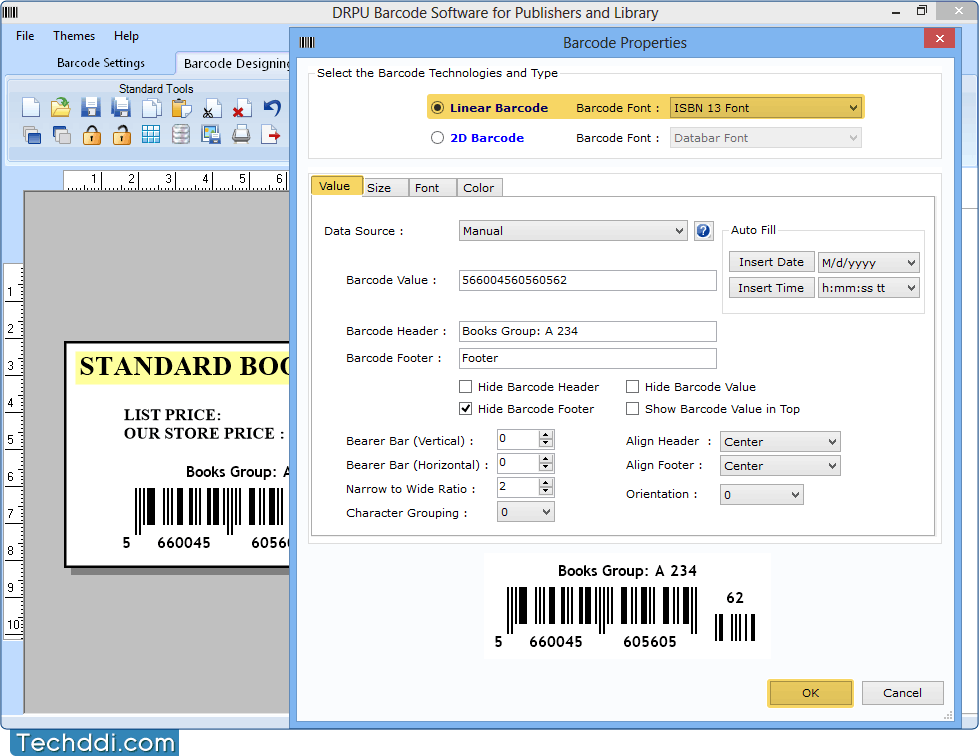Image resolution: width=979 pixels, height=756 pixels.
Task: Switch to the Color tab
Action: coord(479,188)
